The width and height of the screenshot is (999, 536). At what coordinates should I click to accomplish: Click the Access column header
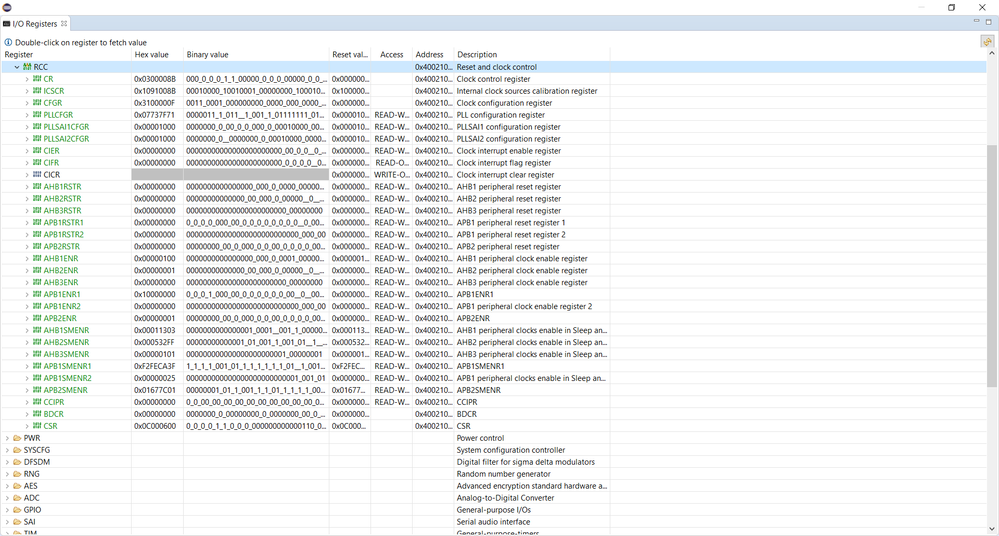(x=391, y=55)
